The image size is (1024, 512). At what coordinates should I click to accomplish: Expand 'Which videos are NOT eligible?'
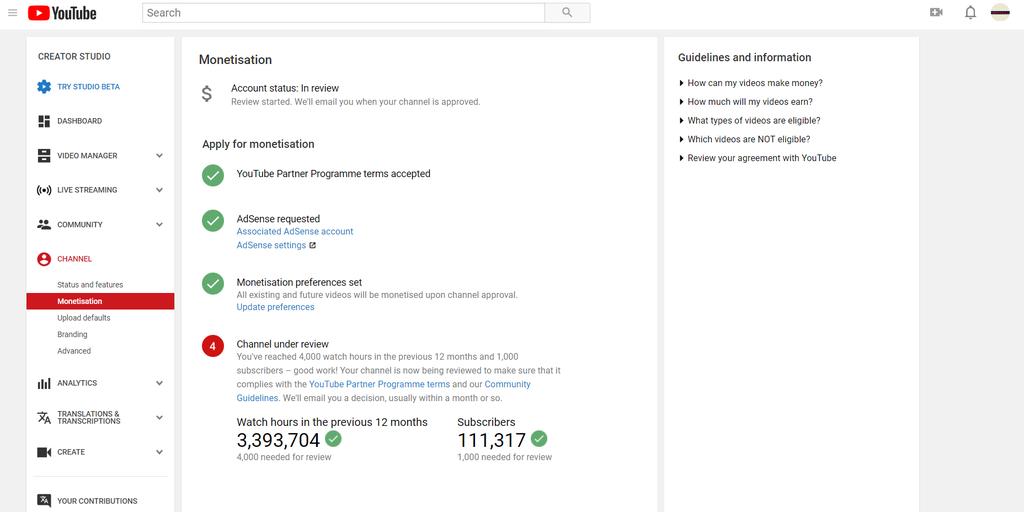click(744, 139)
